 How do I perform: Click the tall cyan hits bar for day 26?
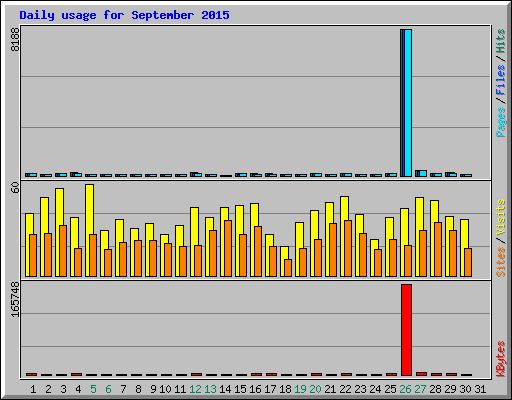tap(408, 103)
